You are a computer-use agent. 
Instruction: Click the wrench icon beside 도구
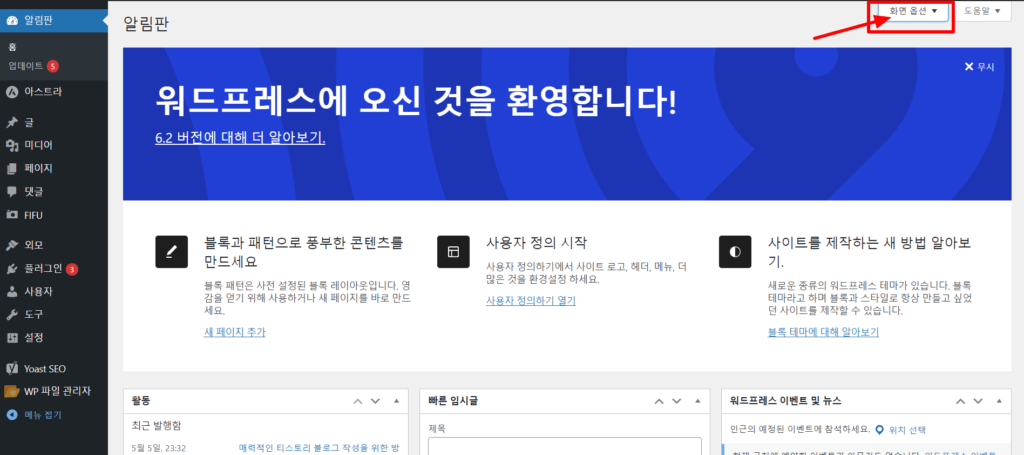point(12,315)
